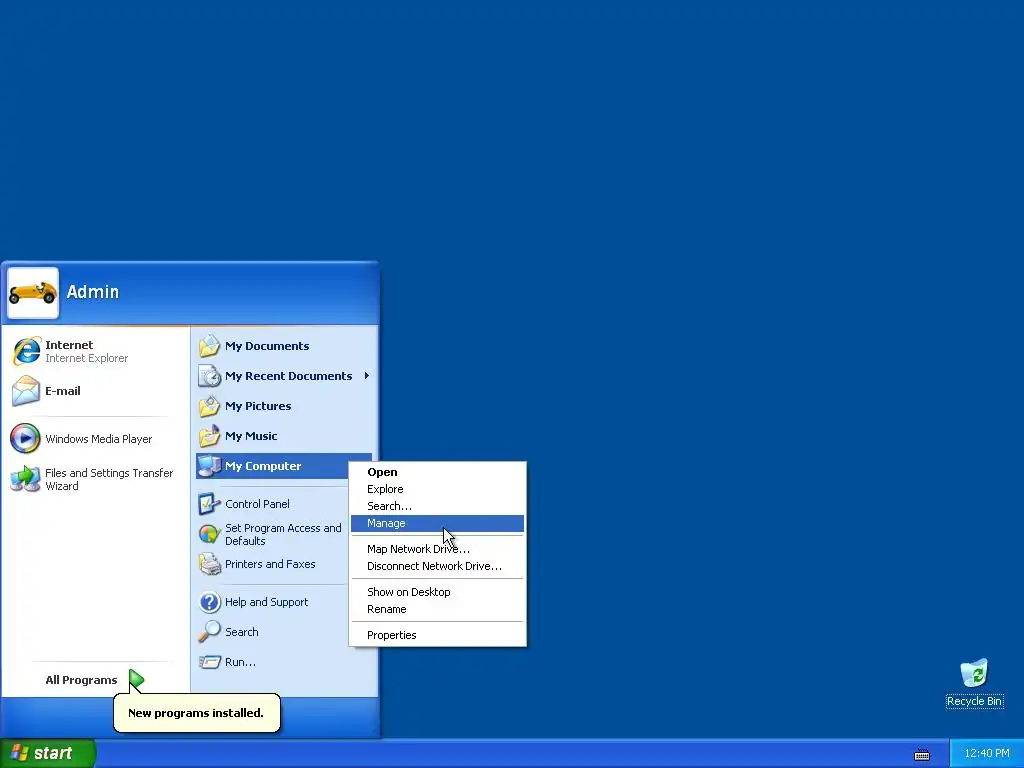Viewport: 1024px width, 768px height.
Task: Click the My Pictures folder icon
Action: 210,406
